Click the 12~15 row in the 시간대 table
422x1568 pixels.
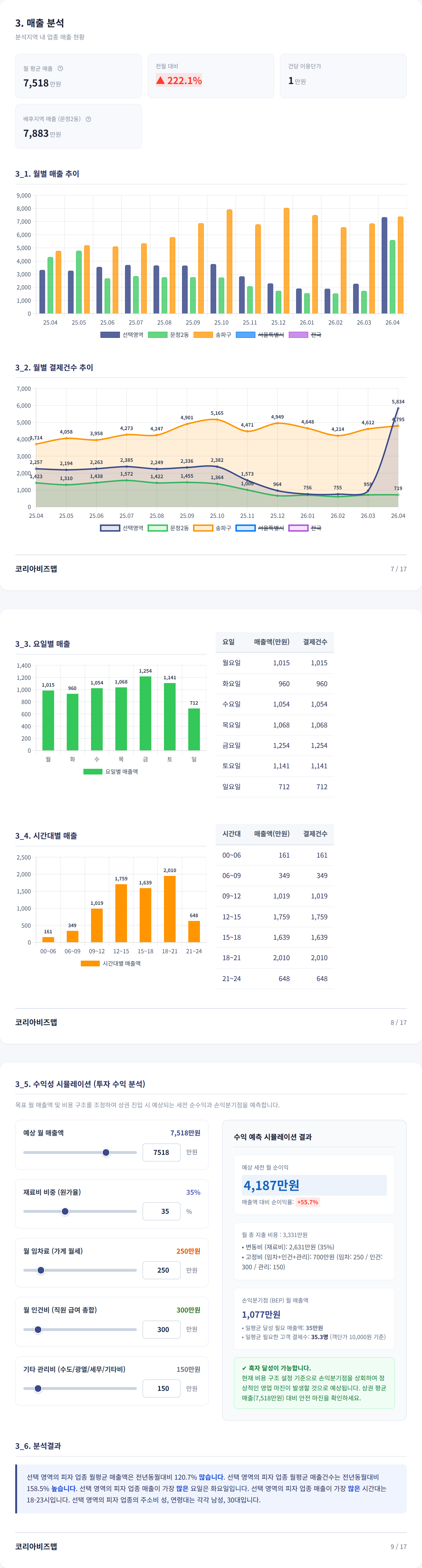(x=275, y=917)
